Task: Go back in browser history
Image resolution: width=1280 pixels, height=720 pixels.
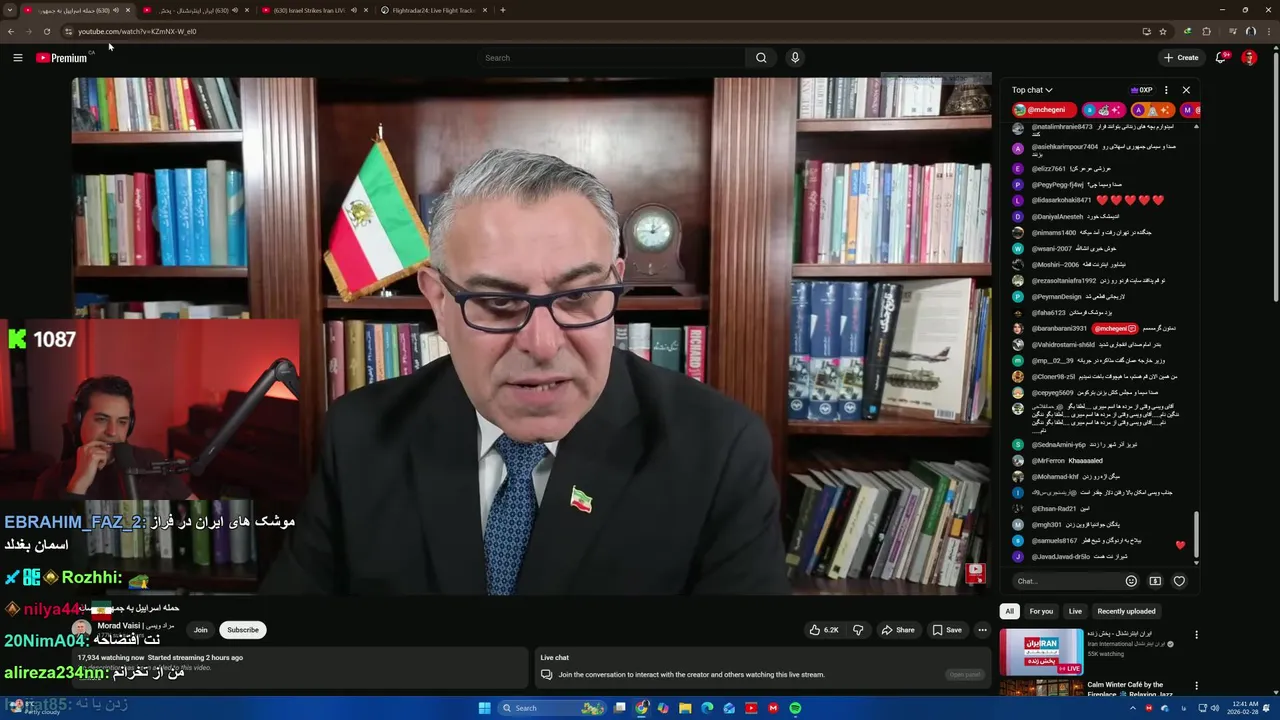Action: click(11, 31)
